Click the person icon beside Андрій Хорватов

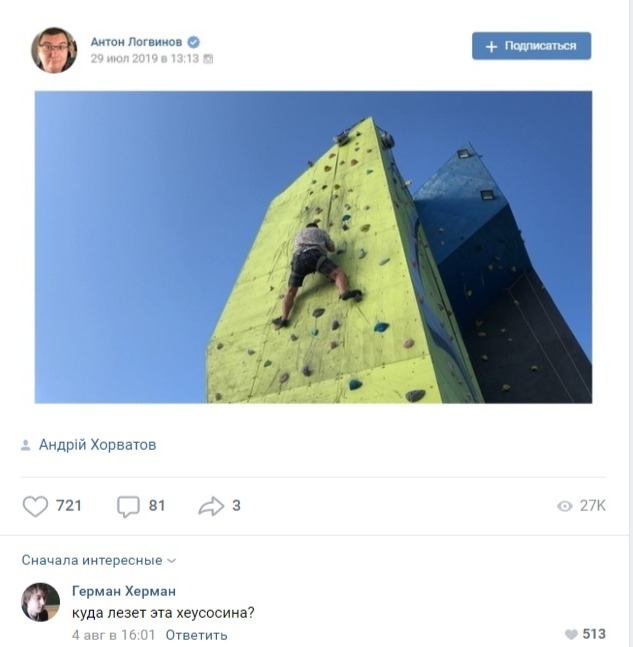(26, 445)
